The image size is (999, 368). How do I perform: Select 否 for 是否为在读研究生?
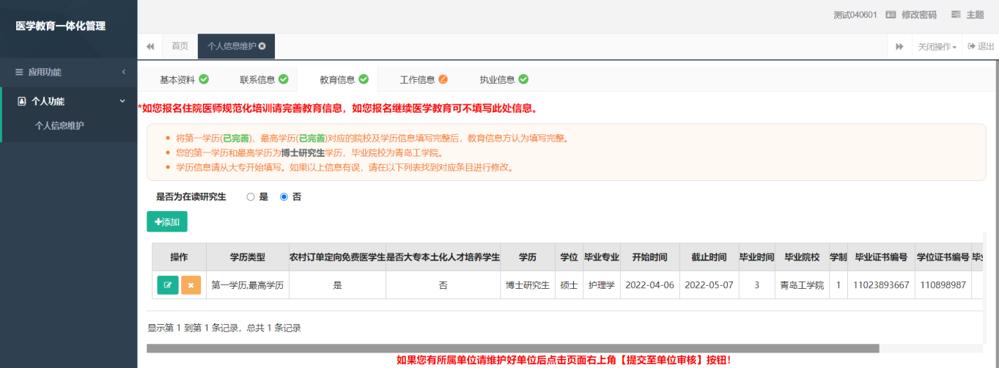click(284, 197)
